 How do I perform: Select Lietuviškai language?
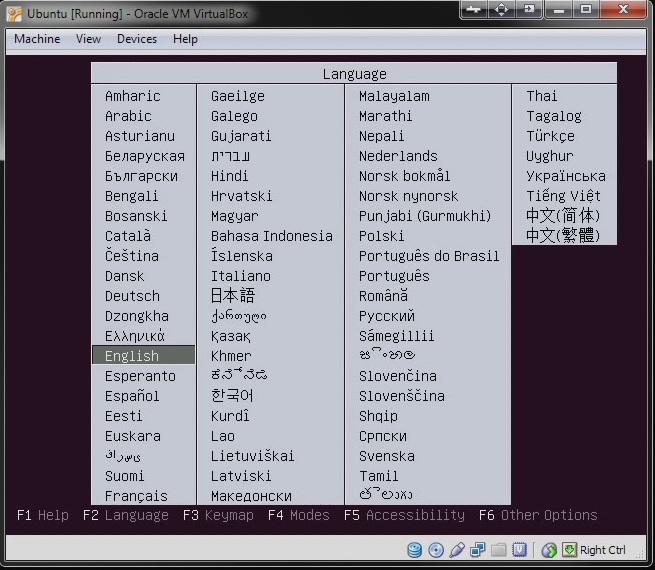tap(252, 456)
